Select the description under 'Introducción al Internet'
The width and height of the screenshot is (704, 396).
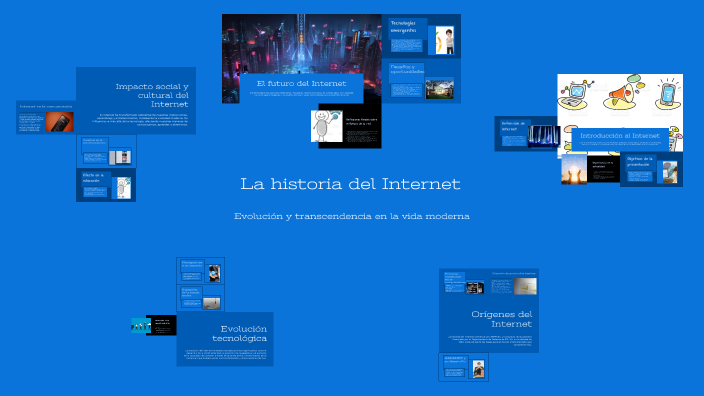point(620,143)
